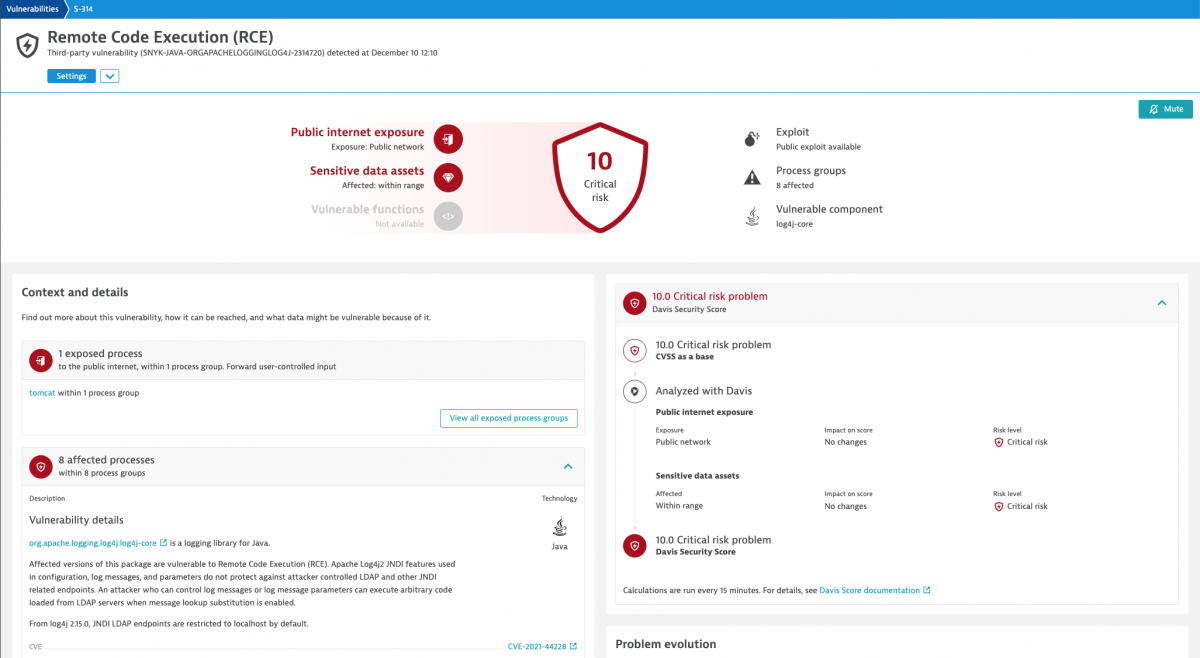This screenshot has height=658, width=1200.
Task: Select the Sensitive data assets diamond icon
Action: (446, 177)
